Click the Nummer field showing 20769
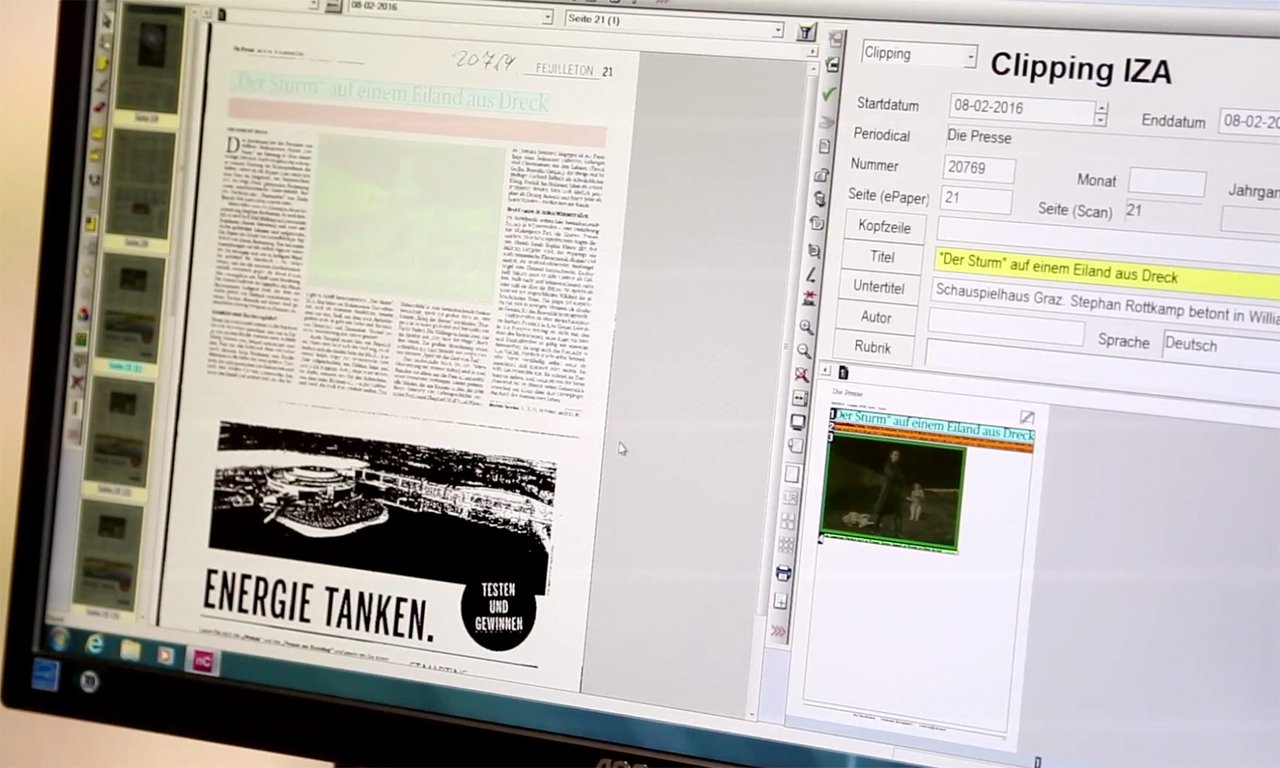The height and width of the screenshot is (768, 1280). [x=979, y=169]
